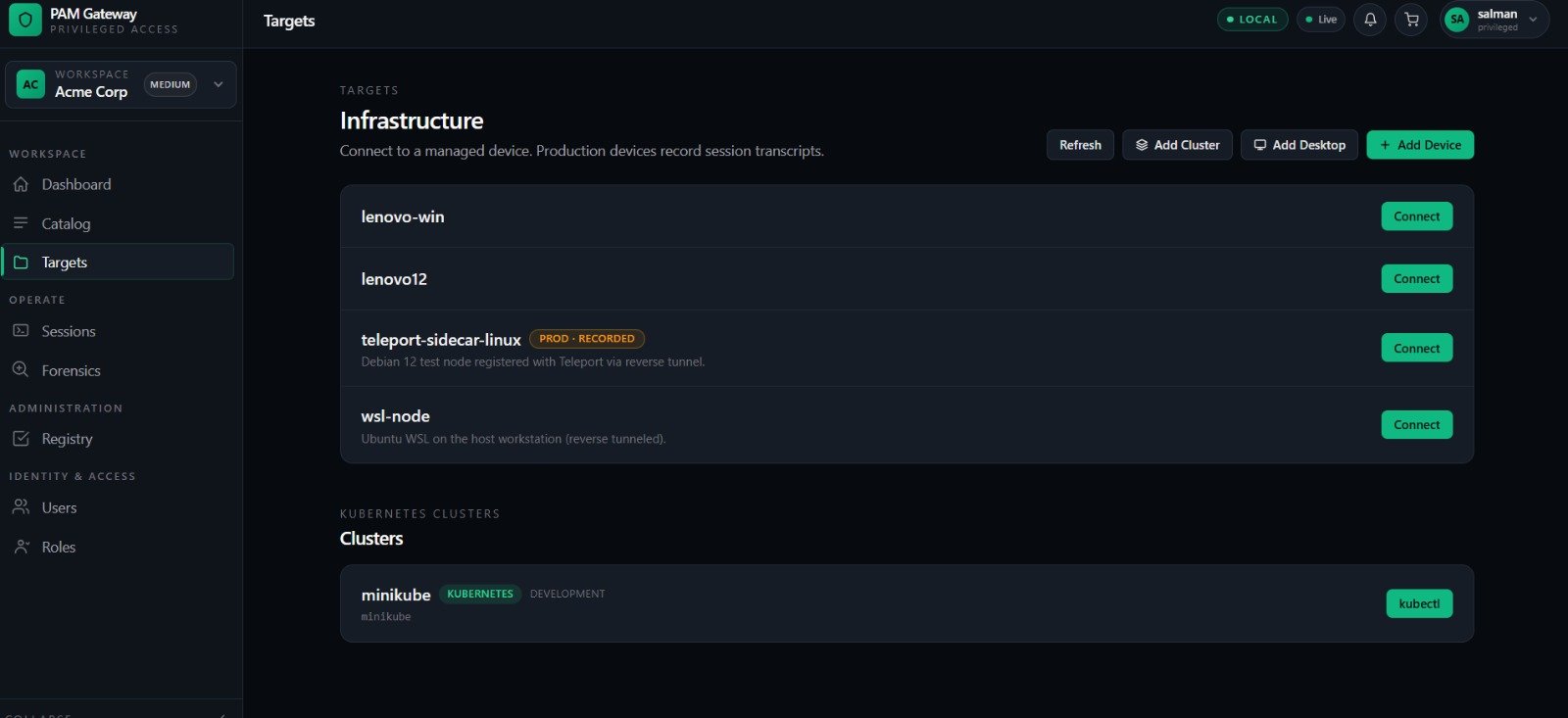Click the Add Device button
This screenshot has height=718, width=1568.
pyautogui.click(x=1420, y=145)
